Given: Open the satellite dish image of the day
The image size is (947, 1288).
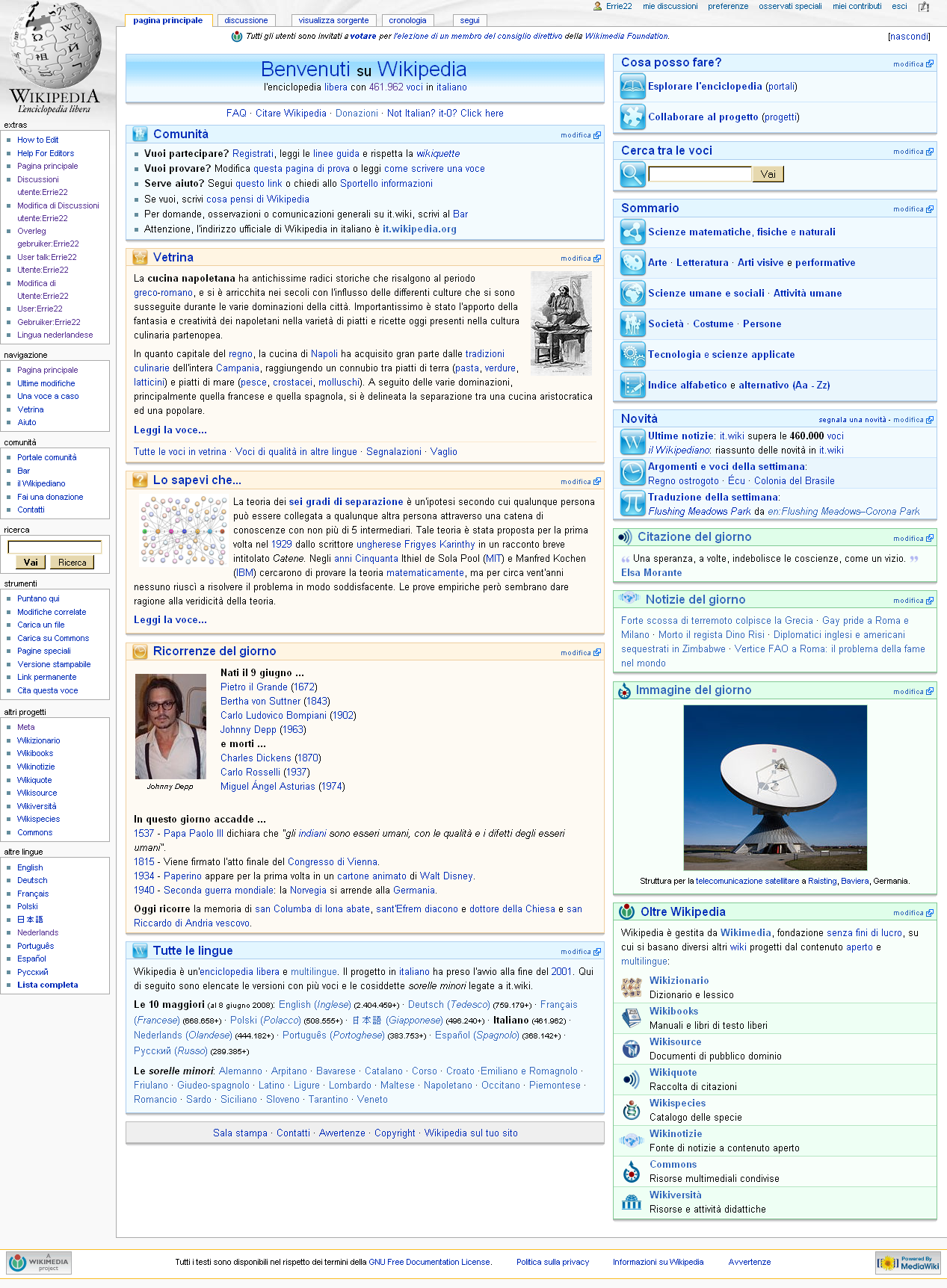Looking at the screenshot, I should 775,787.
